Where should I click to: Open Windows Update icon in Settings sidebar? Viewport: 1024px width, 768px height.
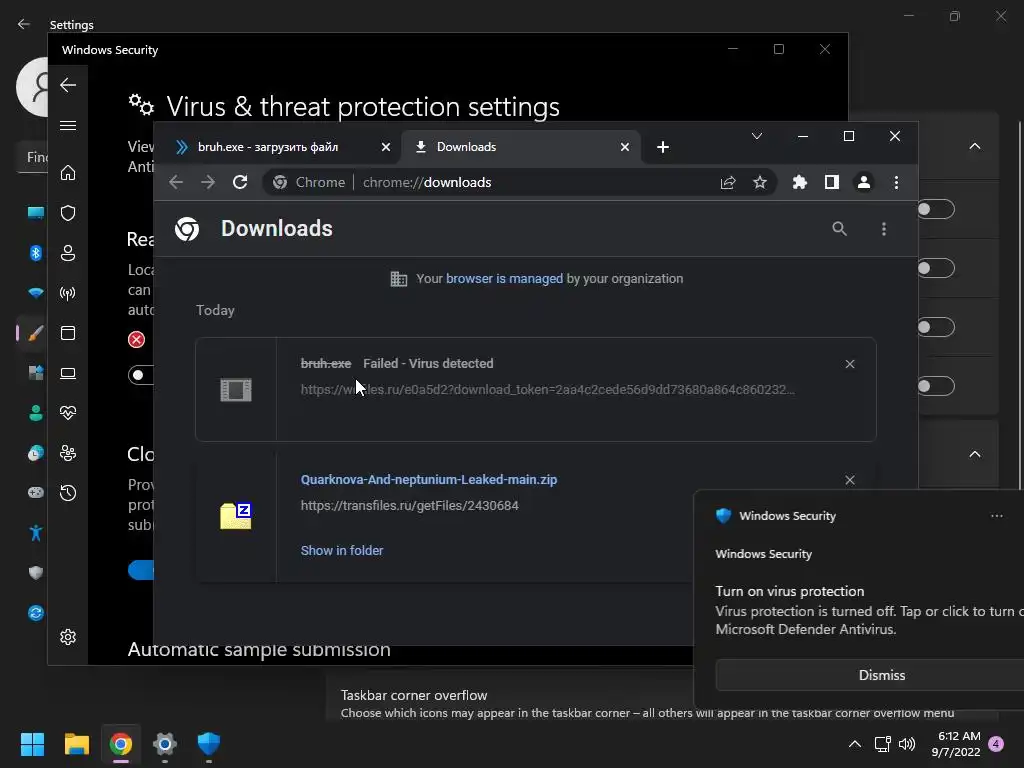tap(36, 613)
